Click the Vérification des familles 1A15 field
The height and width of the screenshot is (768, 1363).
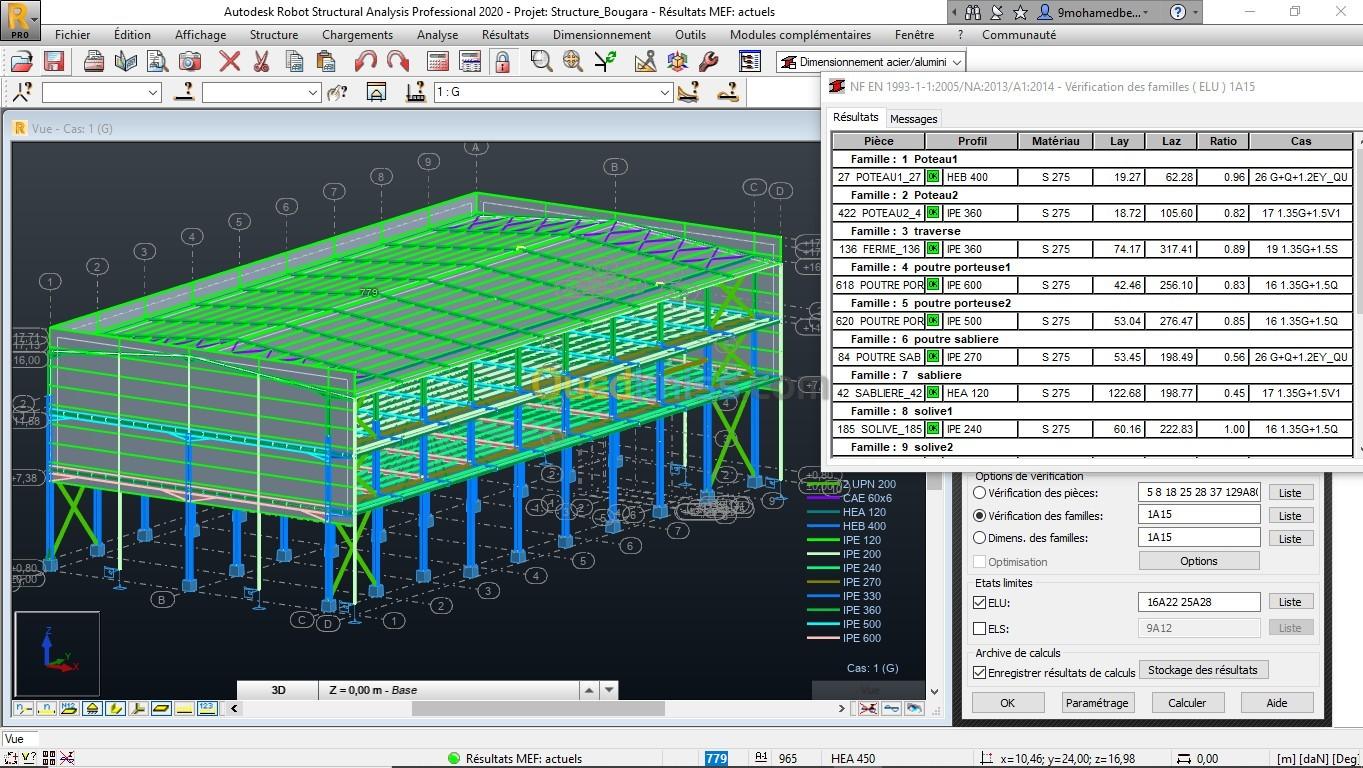(1199, 515)
